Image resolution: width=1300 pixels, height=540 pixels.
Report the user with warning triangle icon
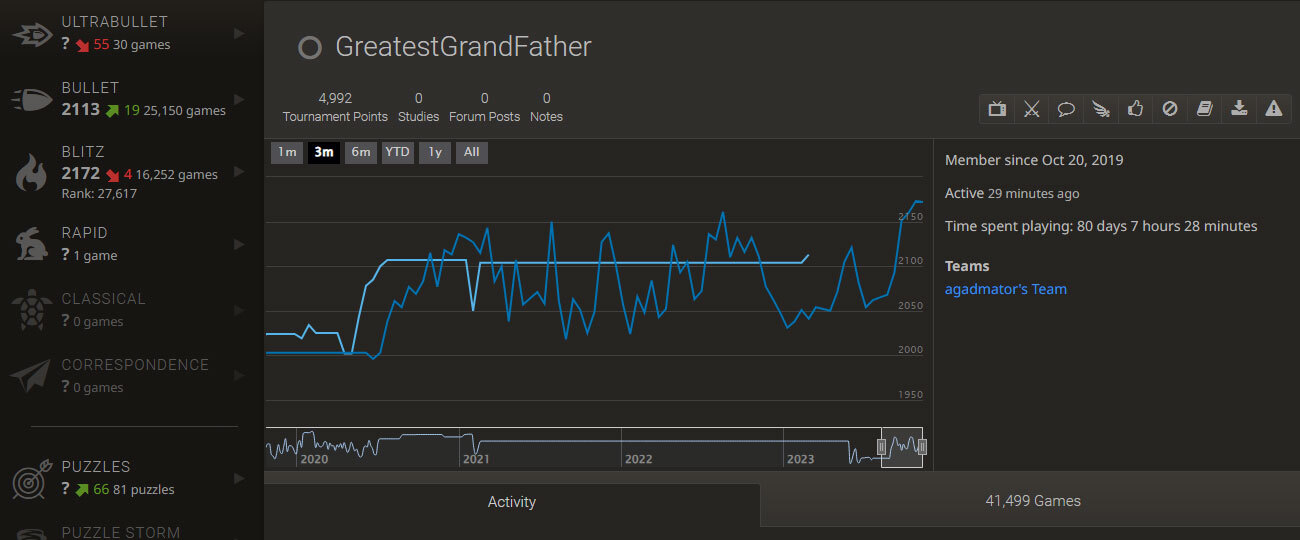pos(1273,109)
